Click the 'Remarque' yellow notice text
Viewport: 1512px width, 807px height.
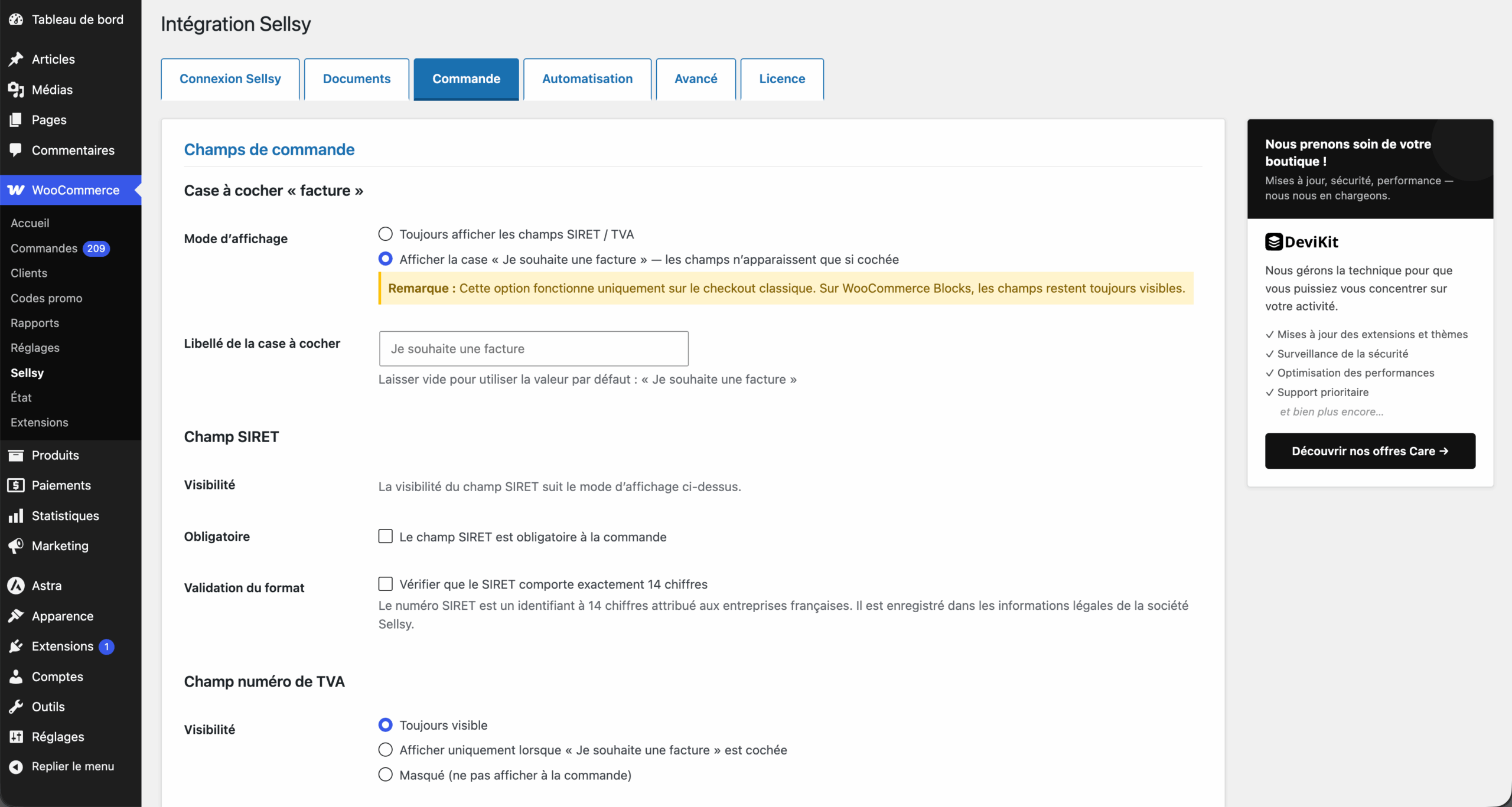click(787, 289)
